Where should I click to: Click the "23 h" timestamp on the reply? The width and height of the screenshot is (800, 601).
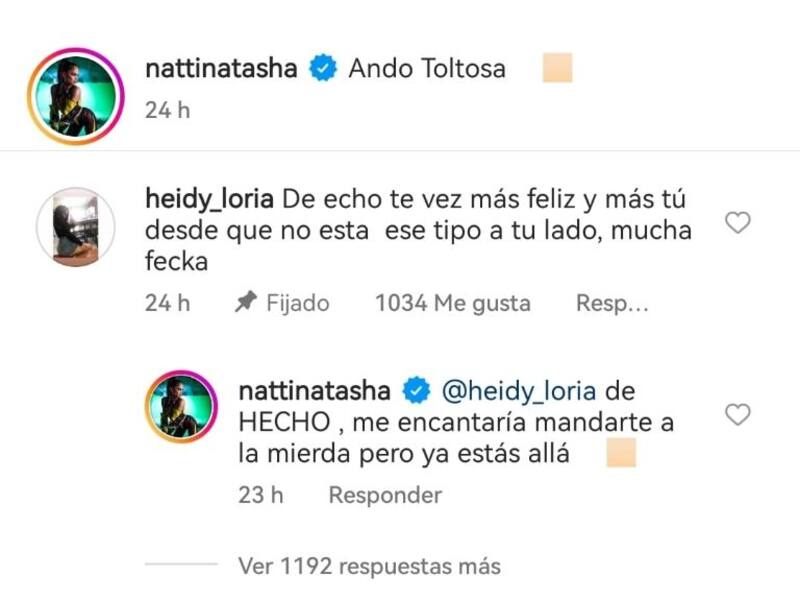[x=262, y=495]
